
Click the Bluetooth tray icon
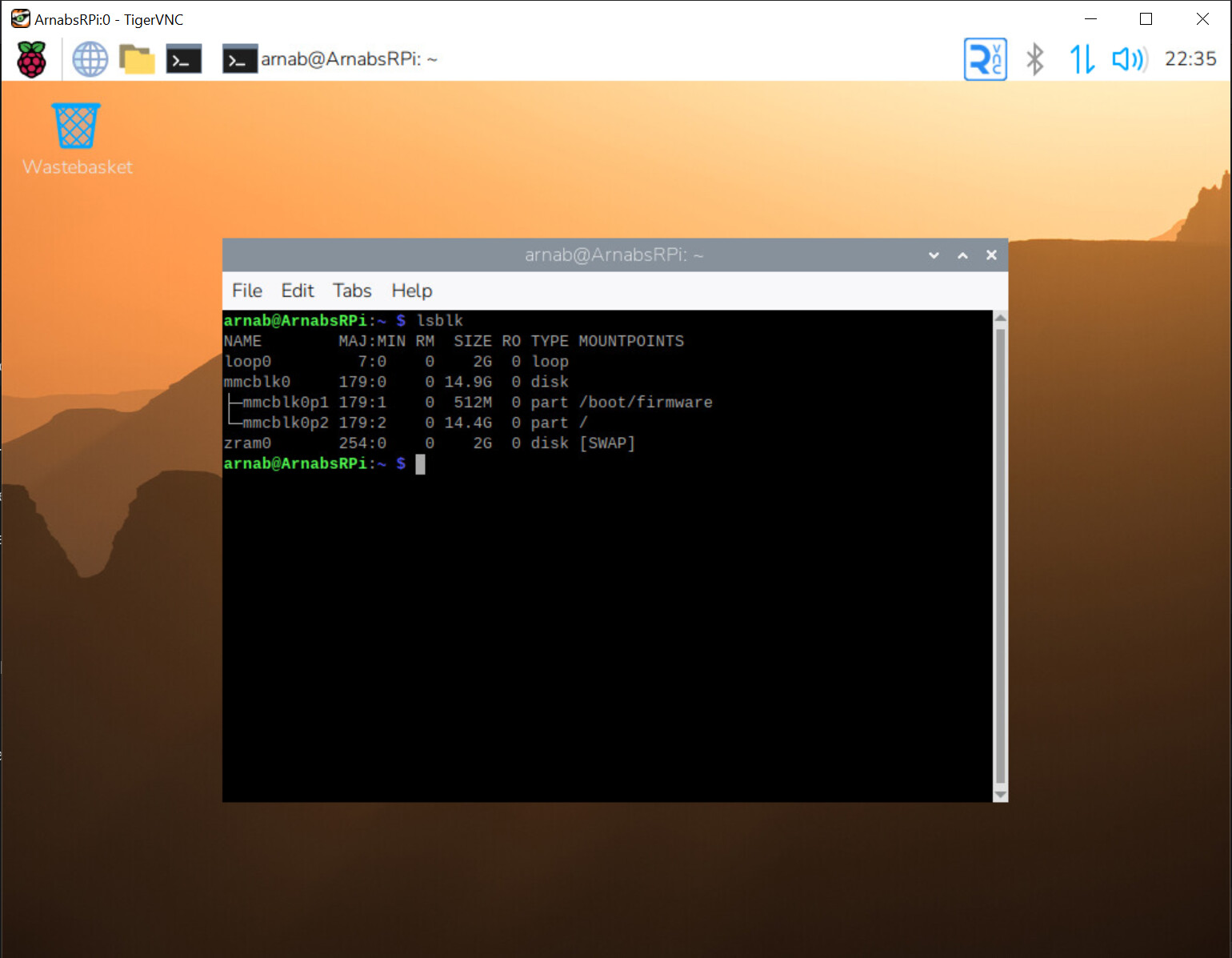click(1034, 59)
